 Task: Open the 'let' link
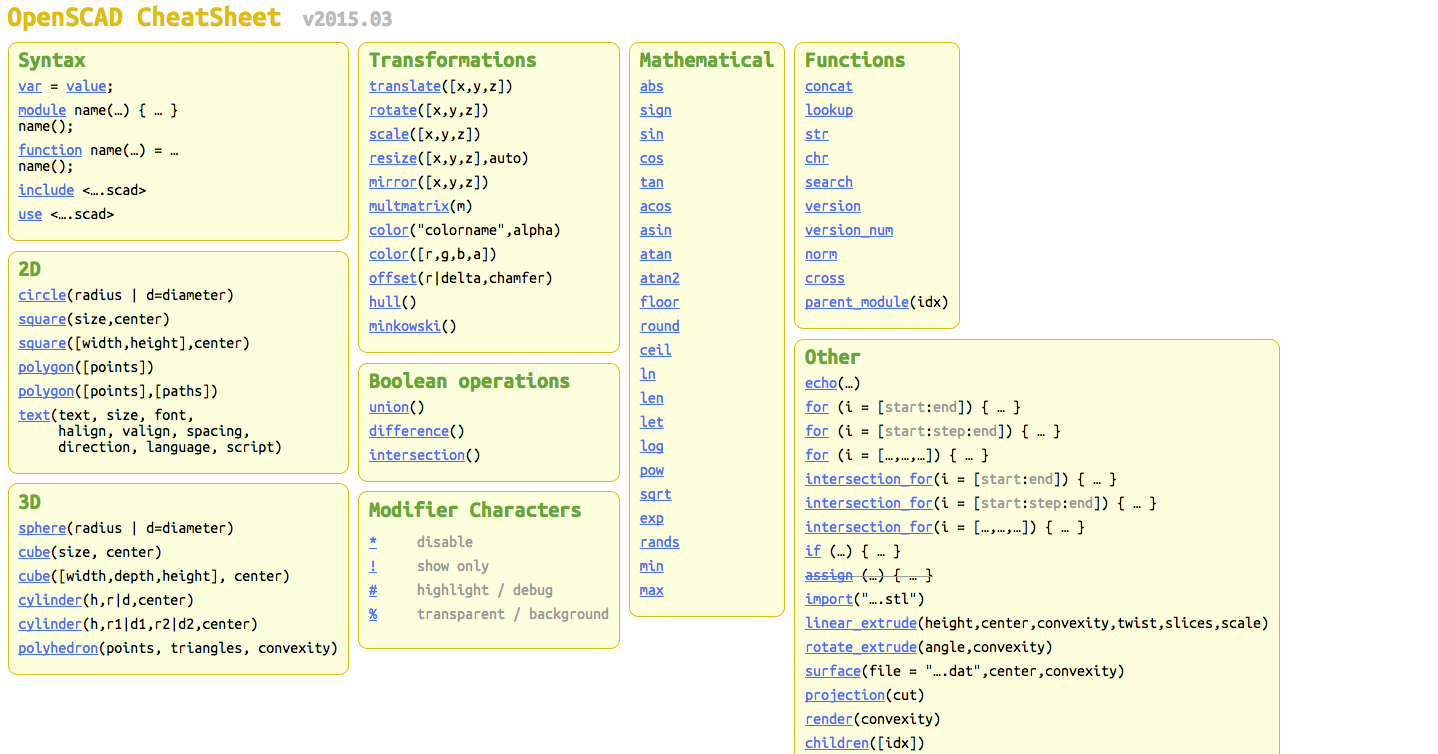(x=652, y=422)
